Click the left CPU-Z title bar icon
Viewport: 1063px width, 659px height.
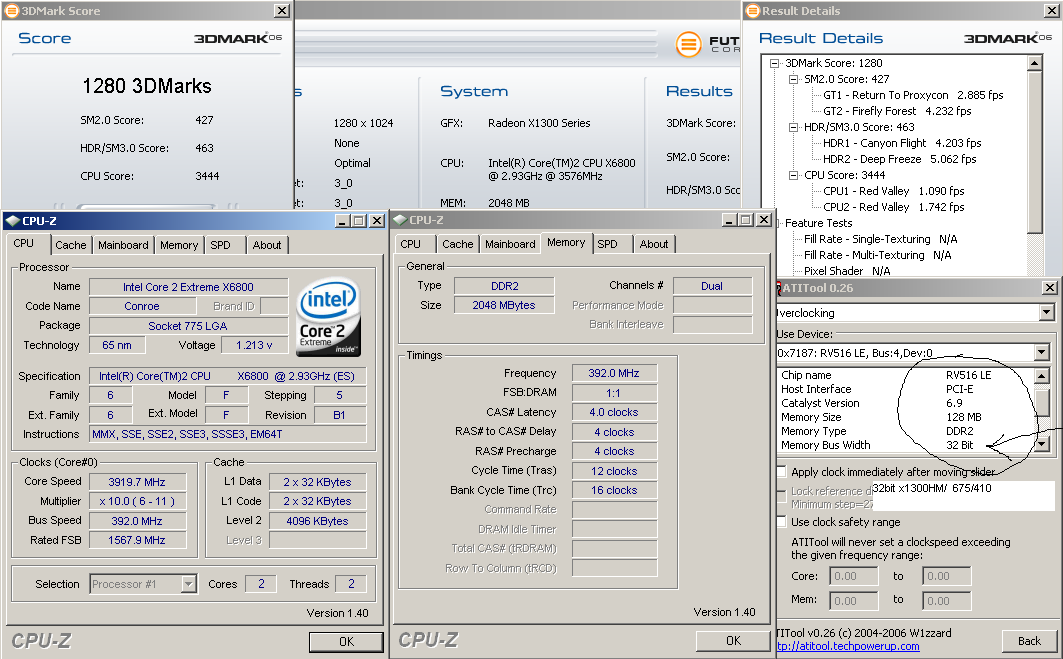[12, 221]
